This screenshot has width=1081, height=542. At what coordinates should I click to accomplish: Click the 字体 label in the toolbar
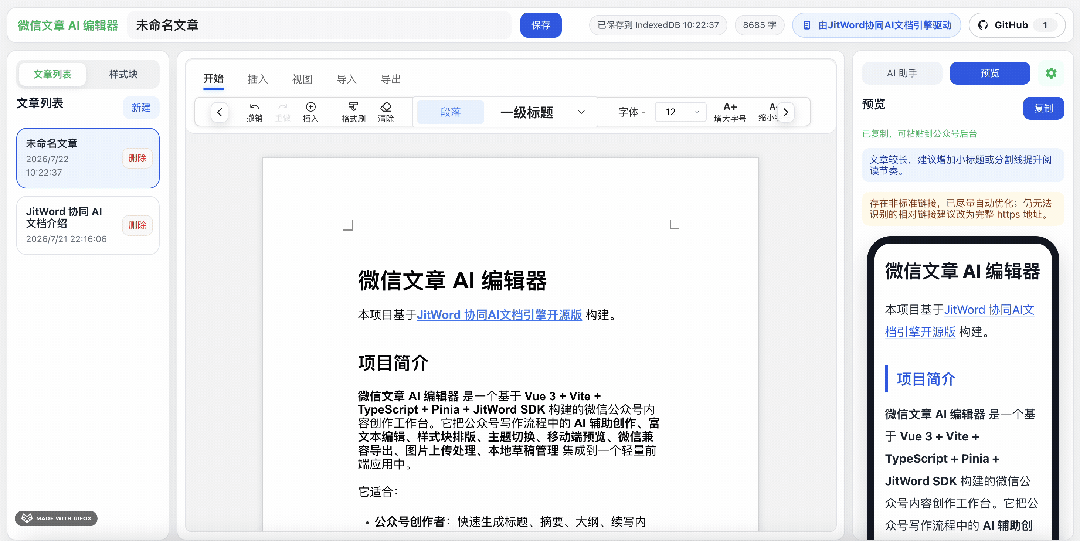click(x=628, y=112)
